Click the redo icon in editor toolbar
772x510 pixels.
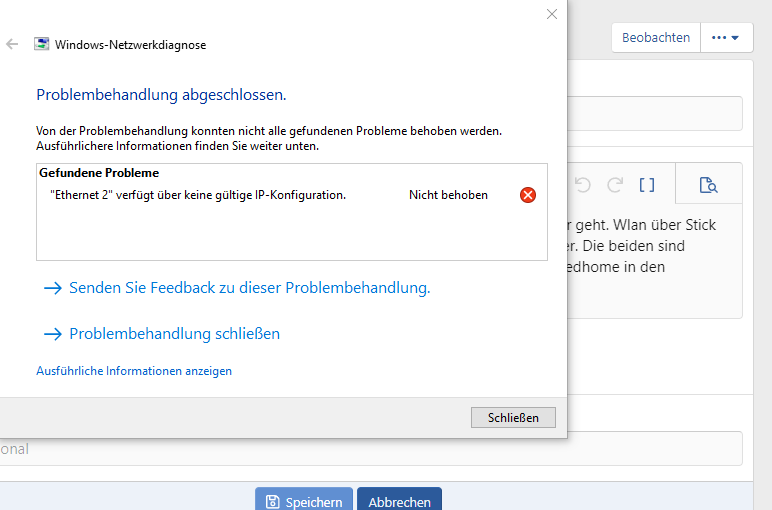coord(615,185)
